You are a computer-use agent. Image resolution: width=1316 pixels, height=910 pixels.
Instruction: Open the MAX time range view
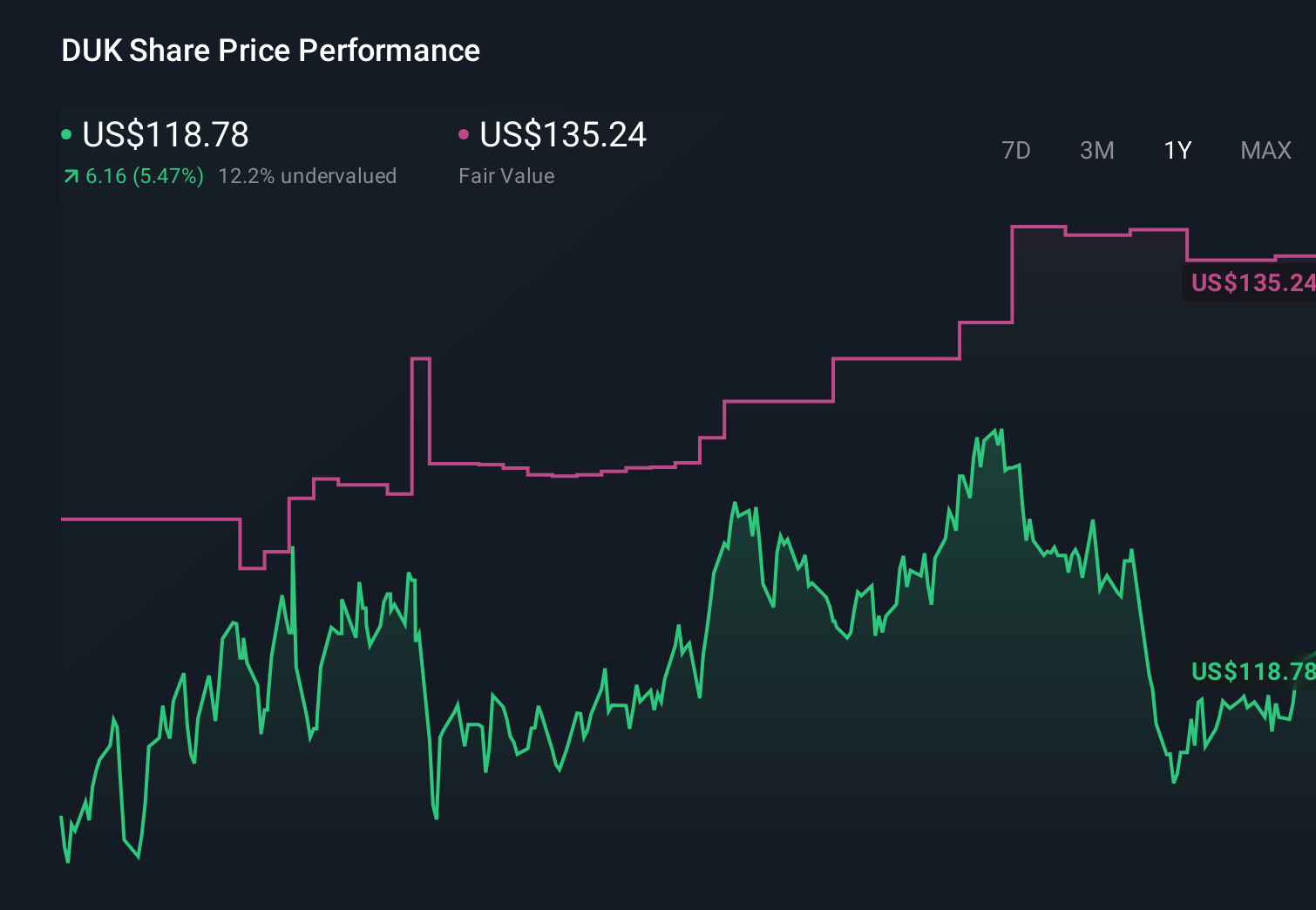(1265, 150)
